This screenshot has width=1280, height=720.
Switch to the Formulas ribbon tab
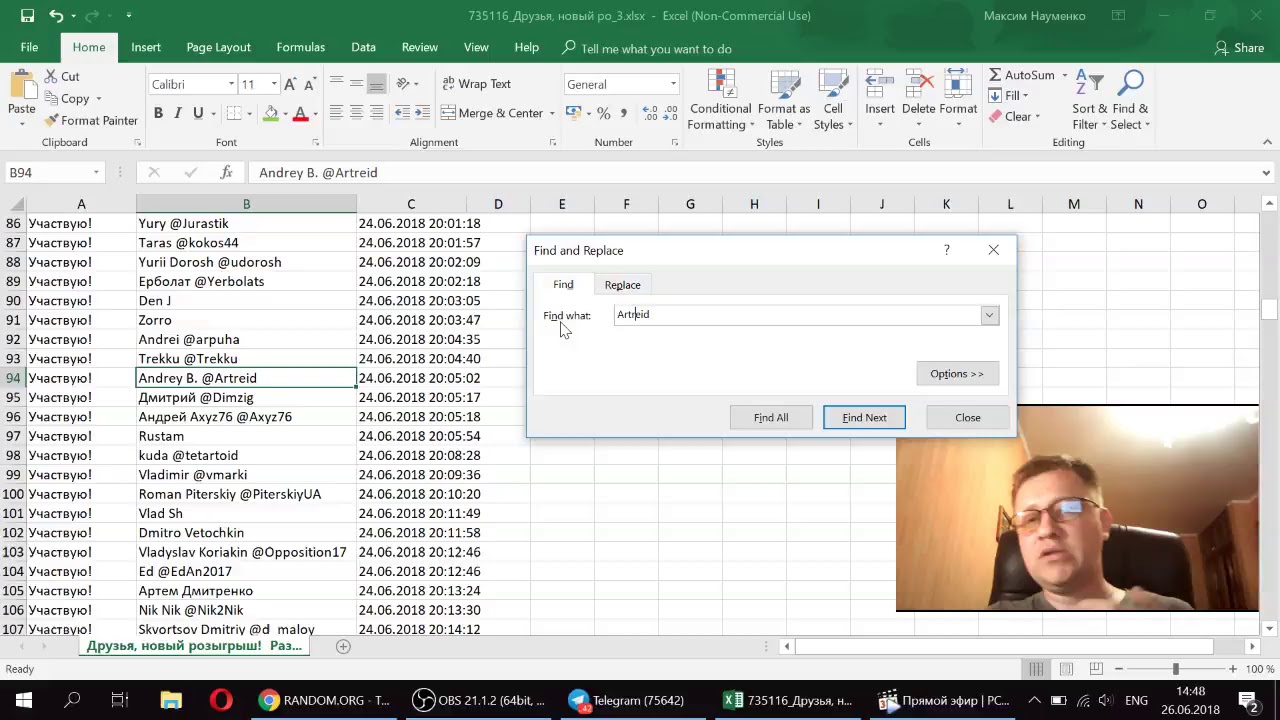click(300, 48)
